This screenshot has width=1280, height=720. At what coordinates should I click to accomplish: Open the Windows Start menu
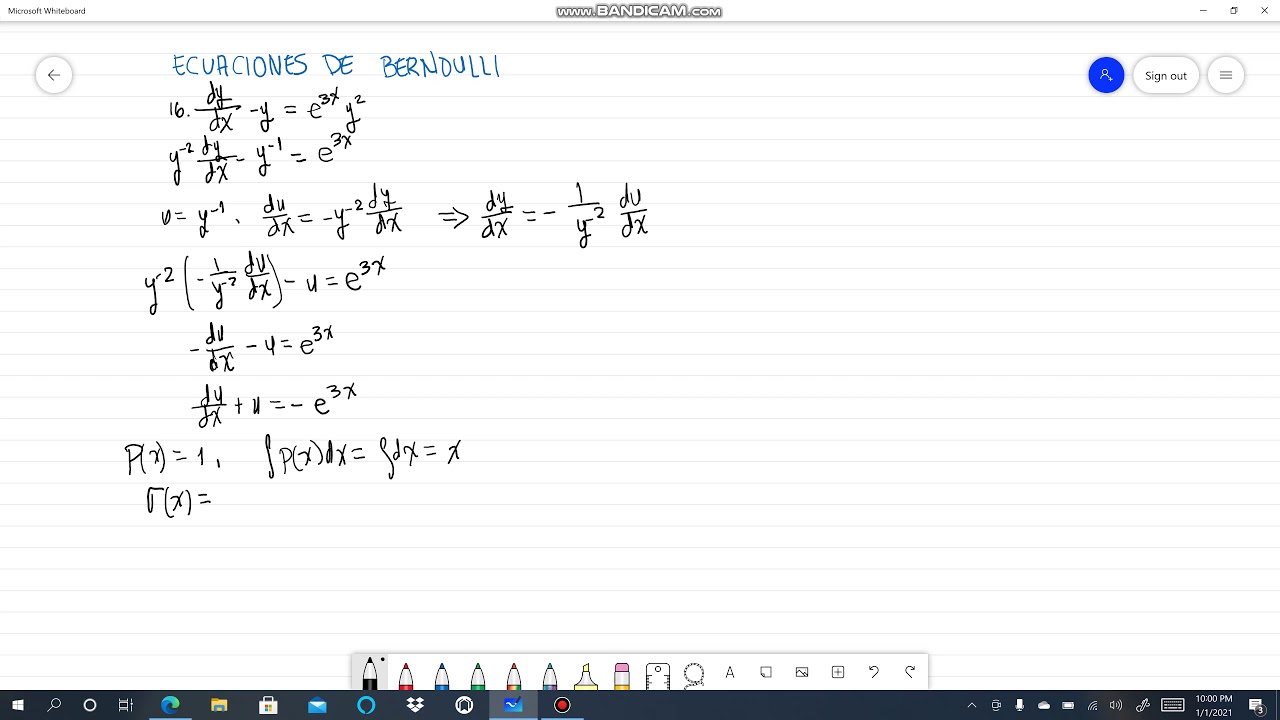pyautogui.click(x=18, y=705)
